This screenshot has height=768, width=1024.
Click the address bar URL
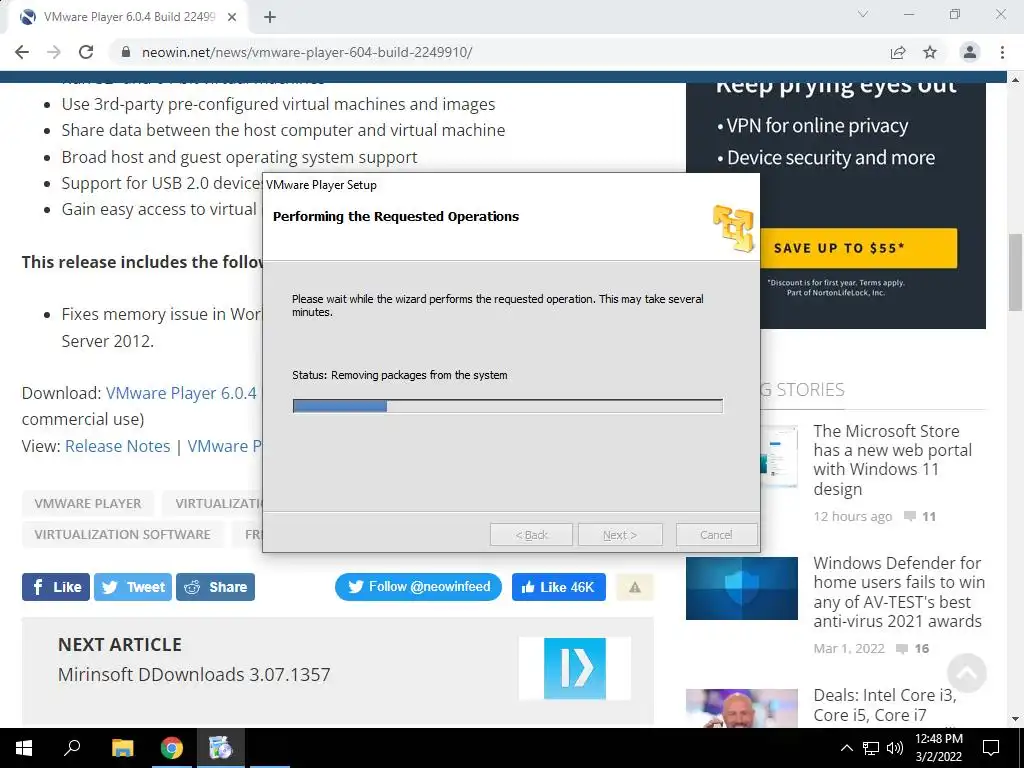point(307,52)
